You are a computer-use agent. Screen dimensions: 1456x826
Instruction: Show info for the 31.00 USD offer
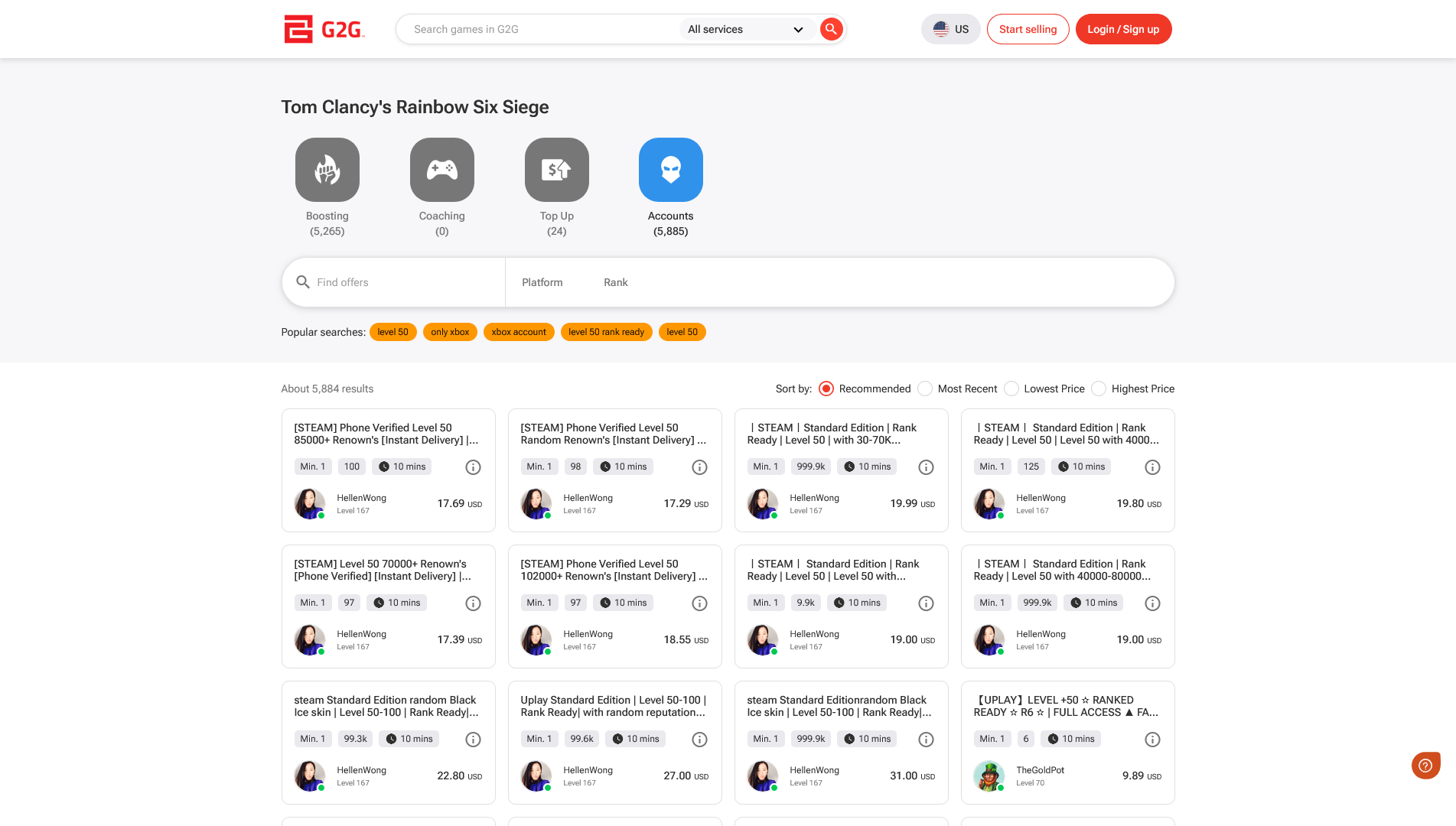(x=927, y=740)
